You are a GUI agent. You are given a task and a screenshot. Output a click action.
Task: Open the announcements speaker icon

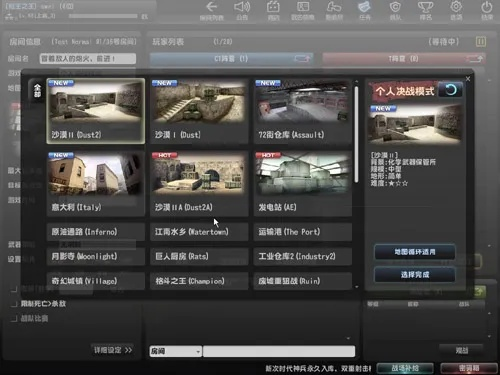[x=242, y=7]
